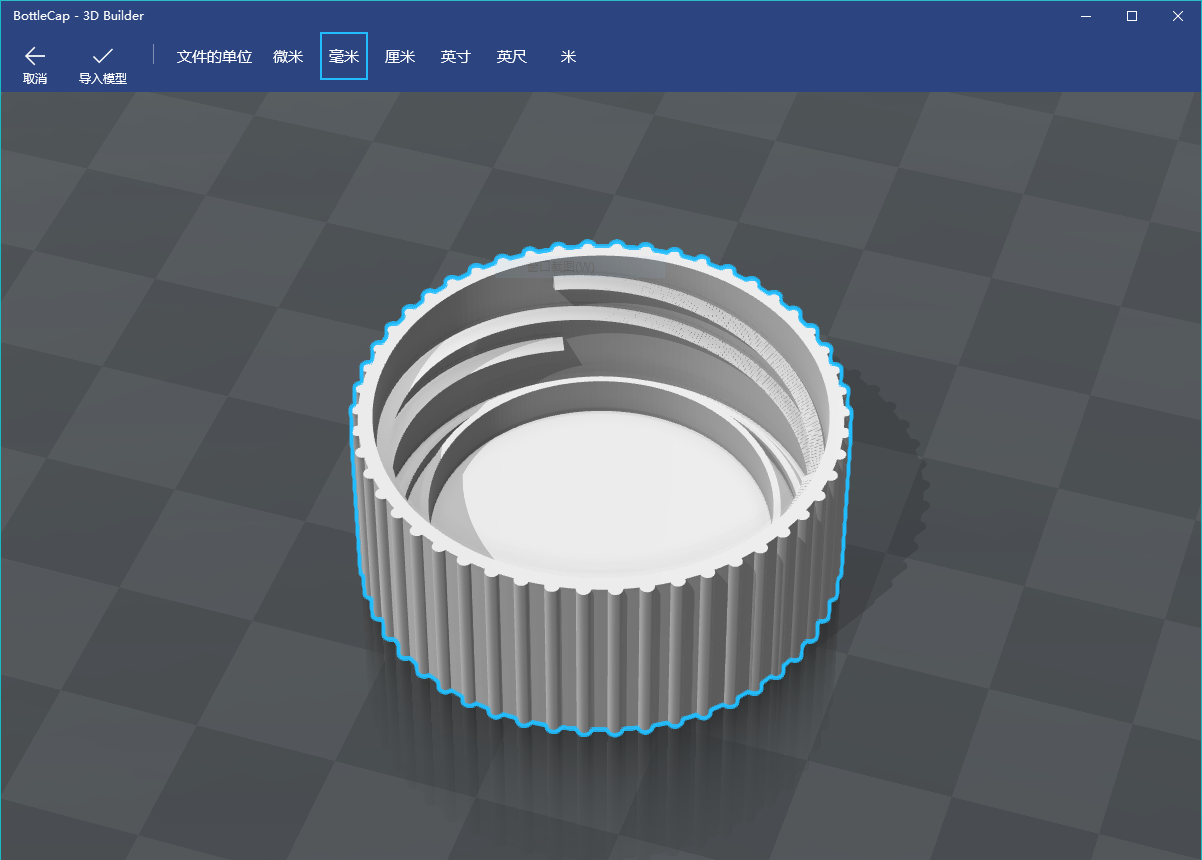Image resolution: width=1202 pixels, height=860 pixels.
Task: Close the 3D Builder window
Action: tap(1178, 16)
